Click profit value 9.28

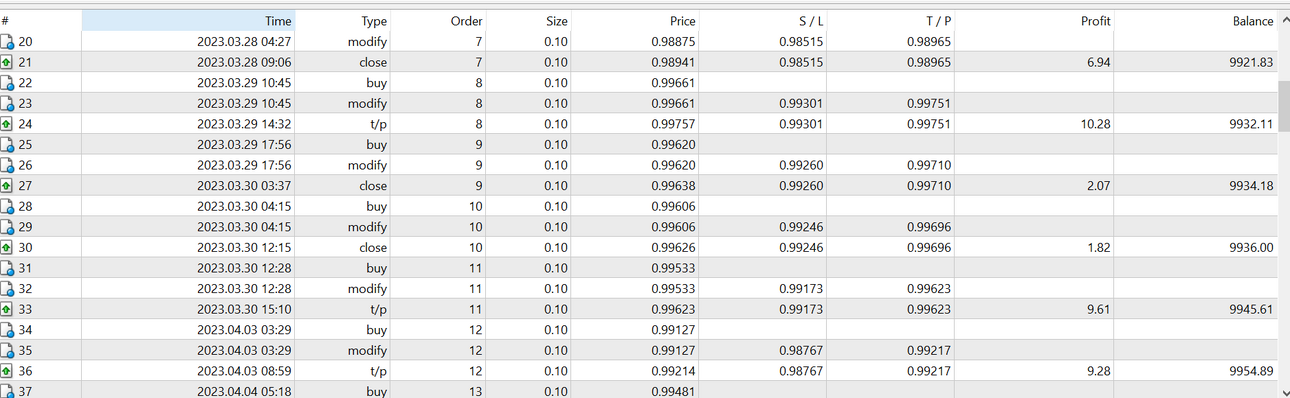(1098, 372)
